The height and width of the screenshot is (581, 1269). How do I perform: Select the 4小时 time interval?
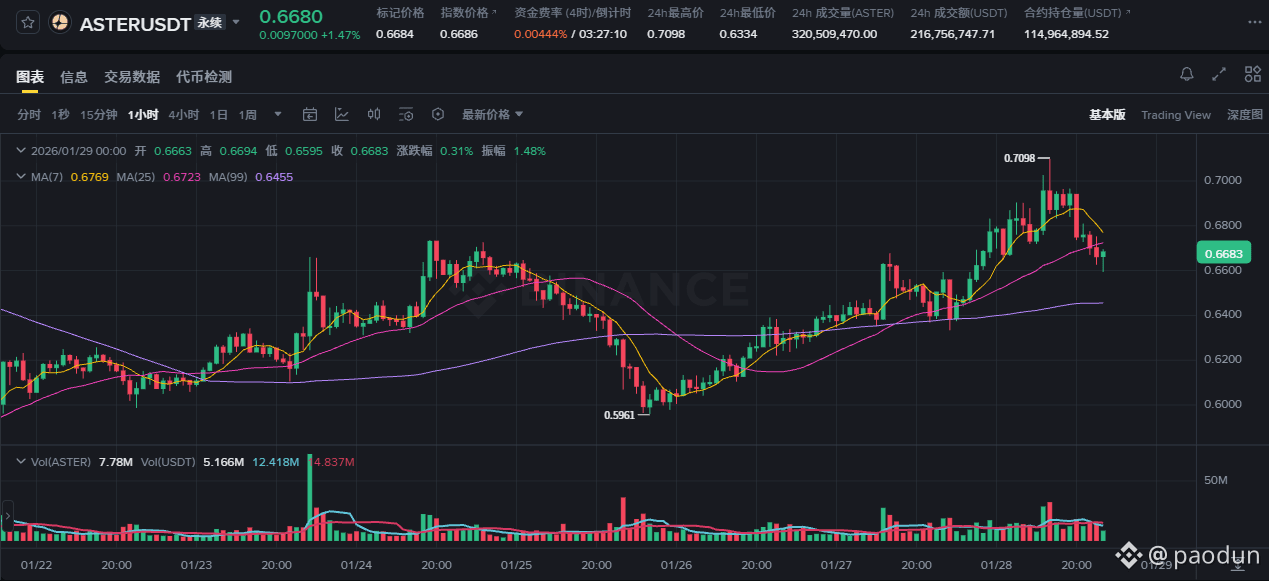(x=183, y=115)
